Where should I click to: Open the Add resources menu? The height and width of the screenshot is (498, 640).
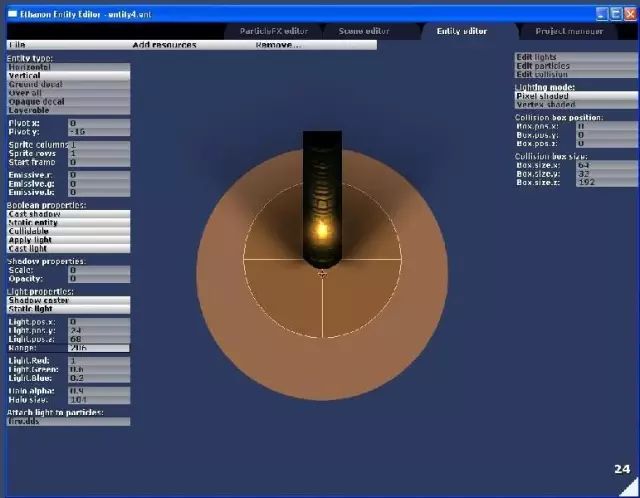pyautogui.click(x=164, y=45)
